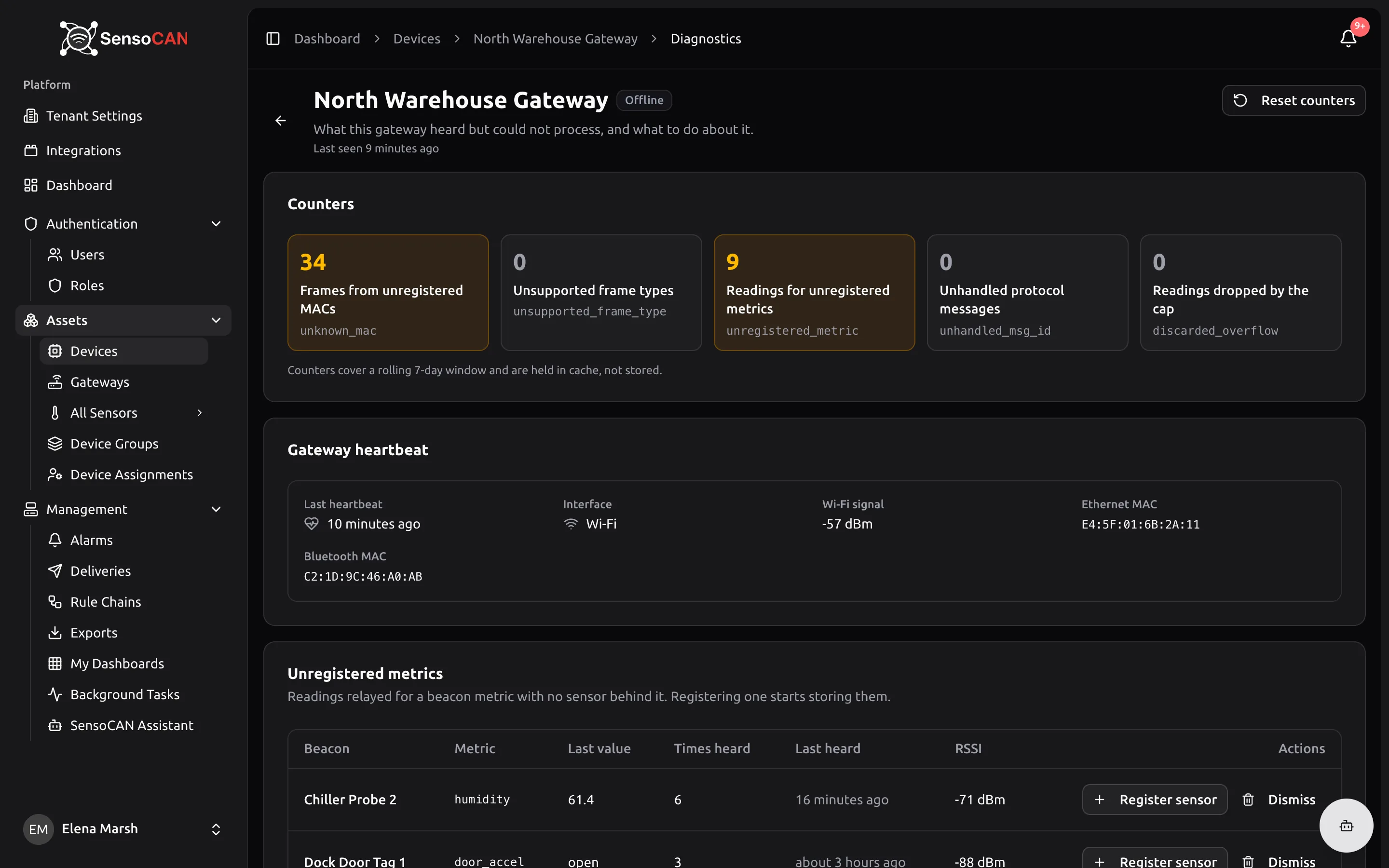This screenshot has width=1389, height=868.
Task: Open Tenant Settings in sidebar
Action: tap(123, 116)
